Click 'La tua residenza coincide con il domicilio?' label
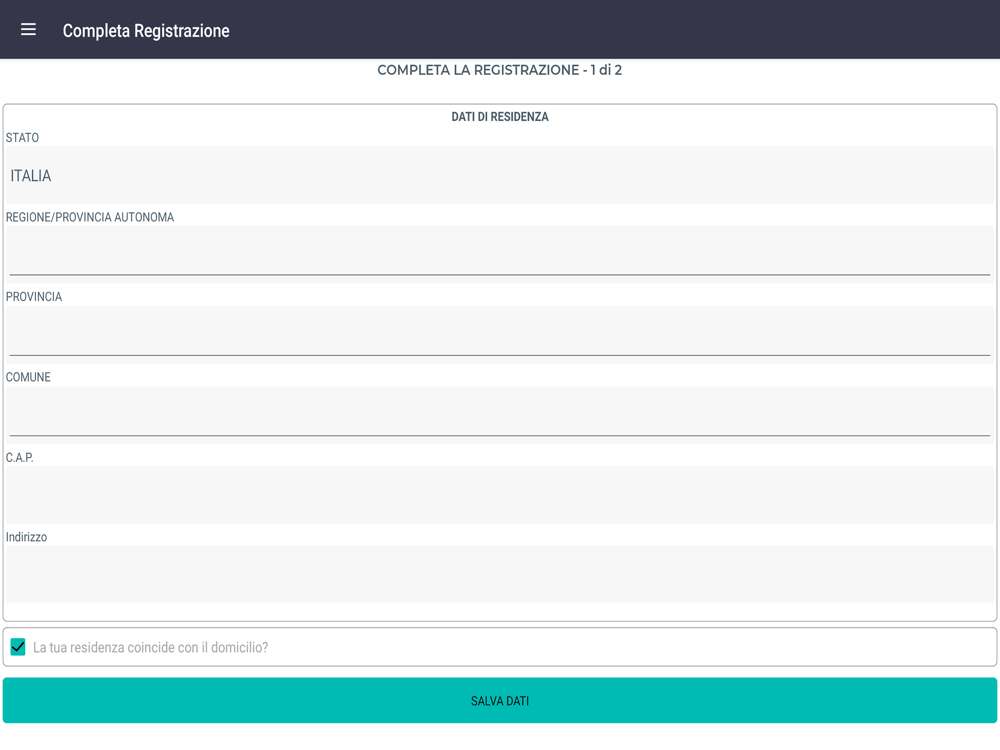This screenshot has width=1000, height=750. point(151,647)
